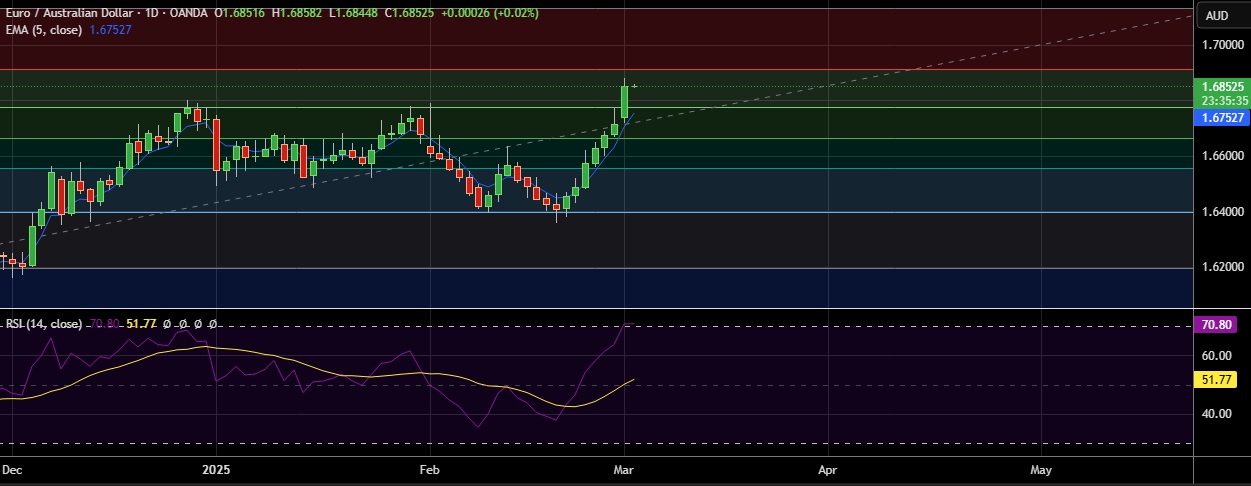Click the Apr label on time axis
The width and height of the screenshot is (1251, 486).
[x=827, y=468]
